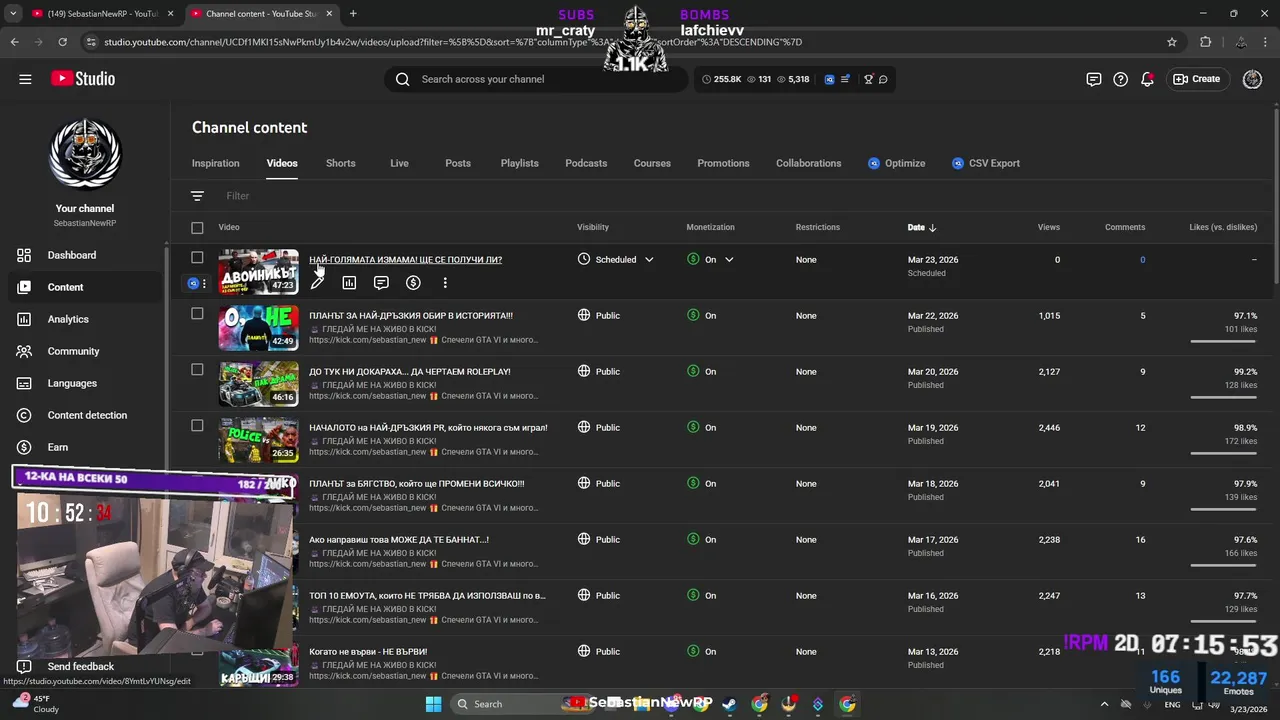
Task: Click the YouTube Studio logo
Action: (x=82, y=79)
